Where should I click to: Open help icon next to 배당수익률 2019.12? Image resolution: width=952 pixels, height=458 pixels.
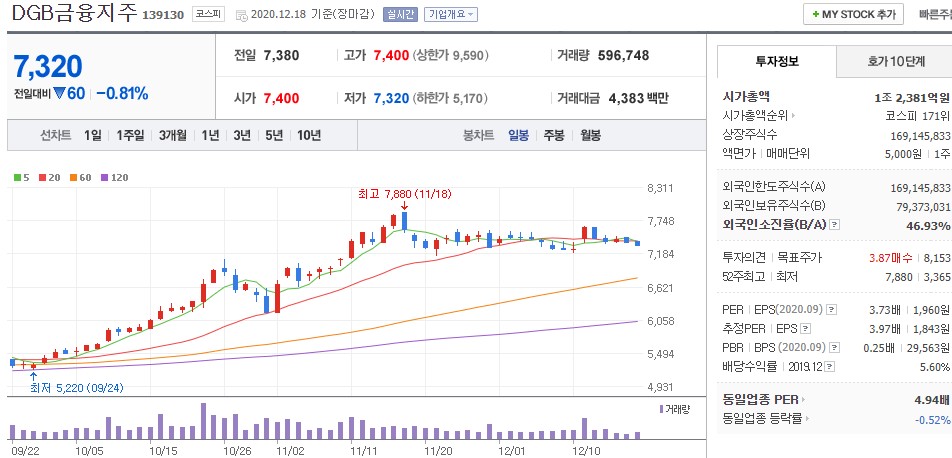point(830,367)
